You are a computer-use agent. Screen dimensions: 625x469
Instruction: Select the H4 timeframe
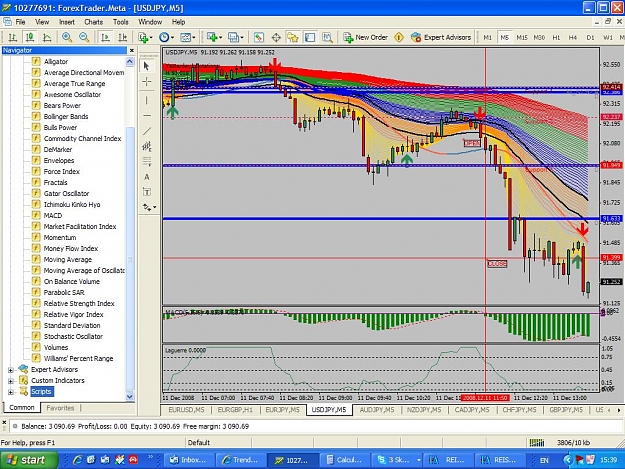(573, 37)
